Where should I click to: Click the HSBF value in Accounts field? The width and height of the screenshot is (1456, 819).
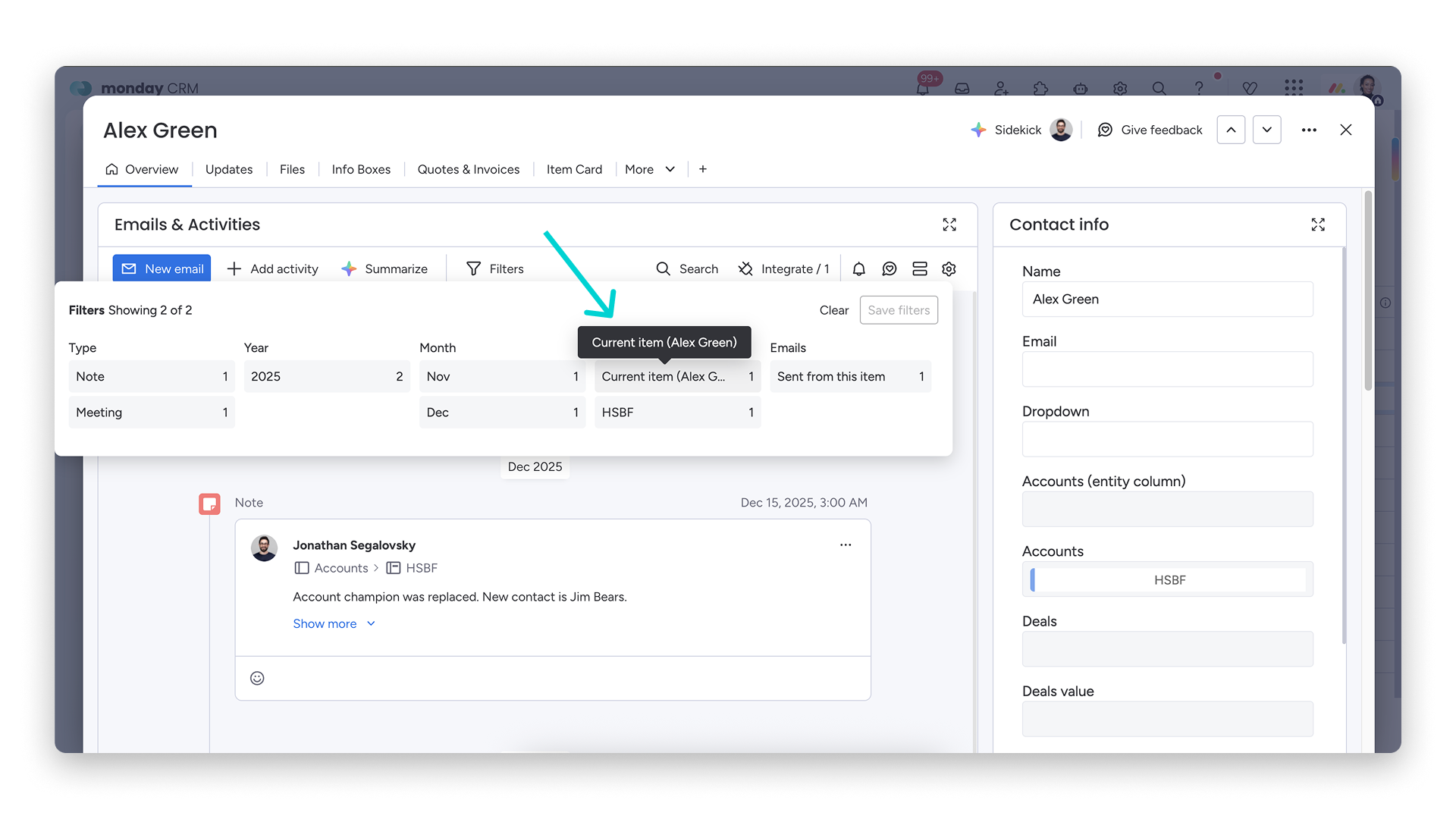[1169, 579]
